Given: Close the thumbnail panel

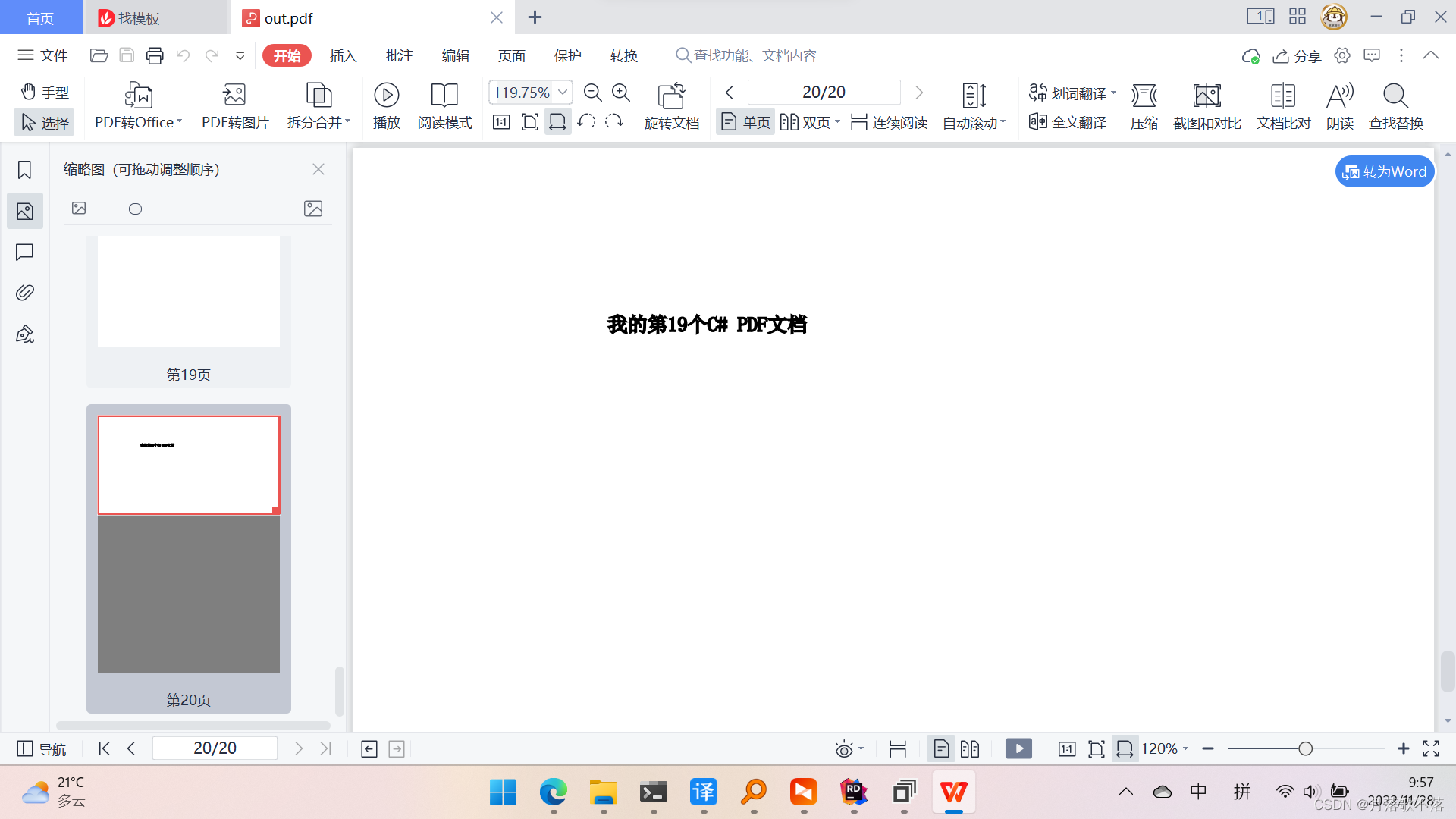Looking at the screenshot, I should click(318, 169).
